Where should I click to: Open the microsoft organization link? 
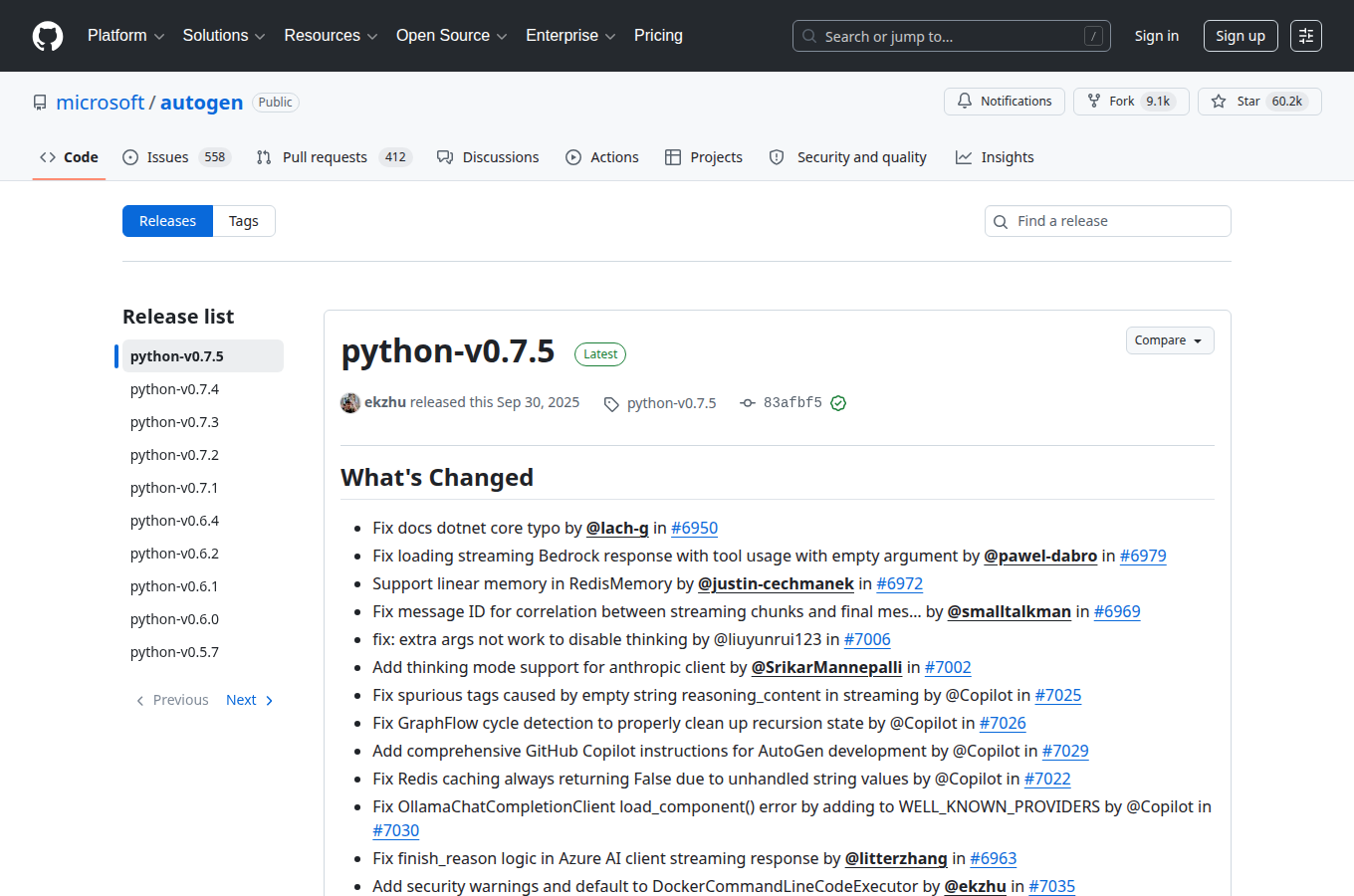[x=101, y=103]
